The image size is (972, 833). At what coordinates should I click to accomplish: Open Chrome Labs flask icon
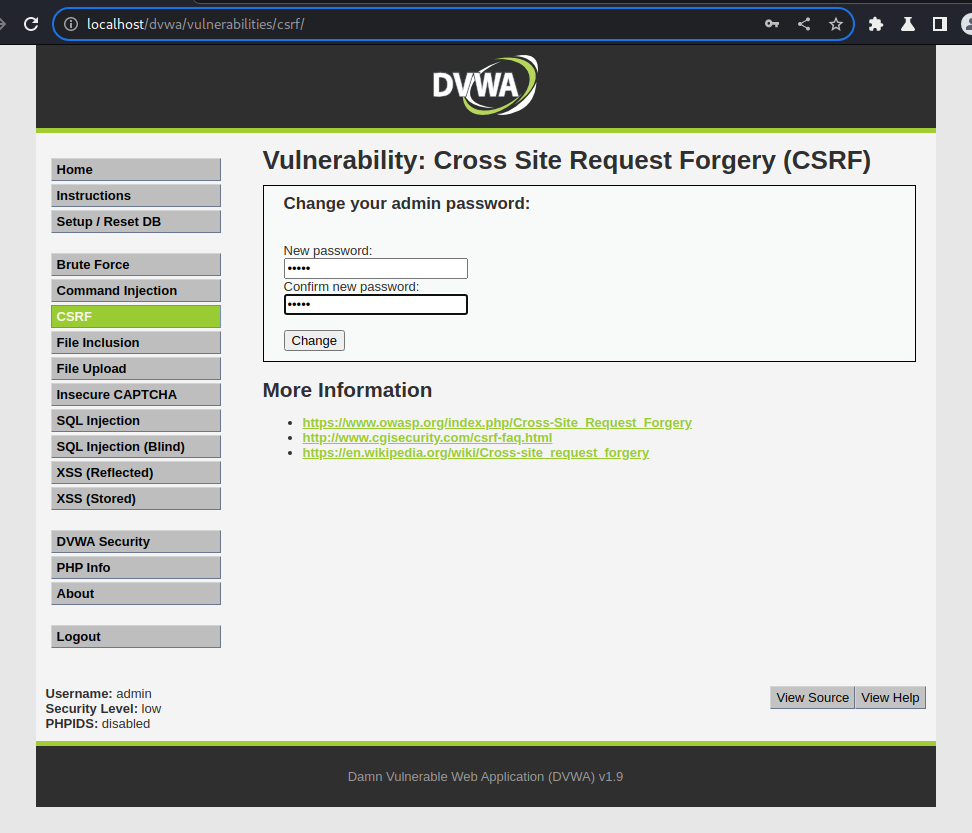pos(908,24)
